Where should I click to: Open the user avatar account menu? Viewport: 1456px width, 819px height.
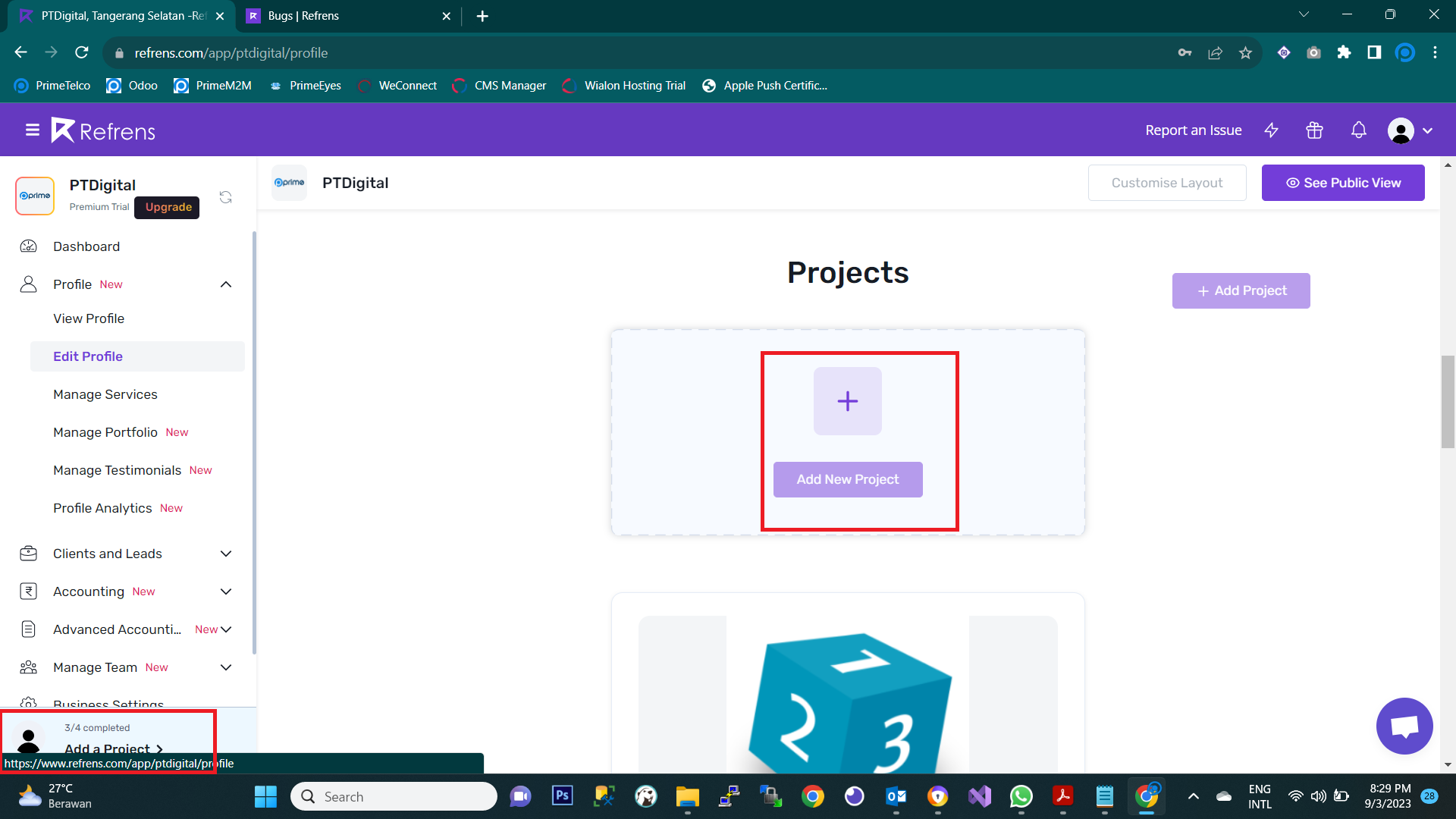[x=1410, y=130]
